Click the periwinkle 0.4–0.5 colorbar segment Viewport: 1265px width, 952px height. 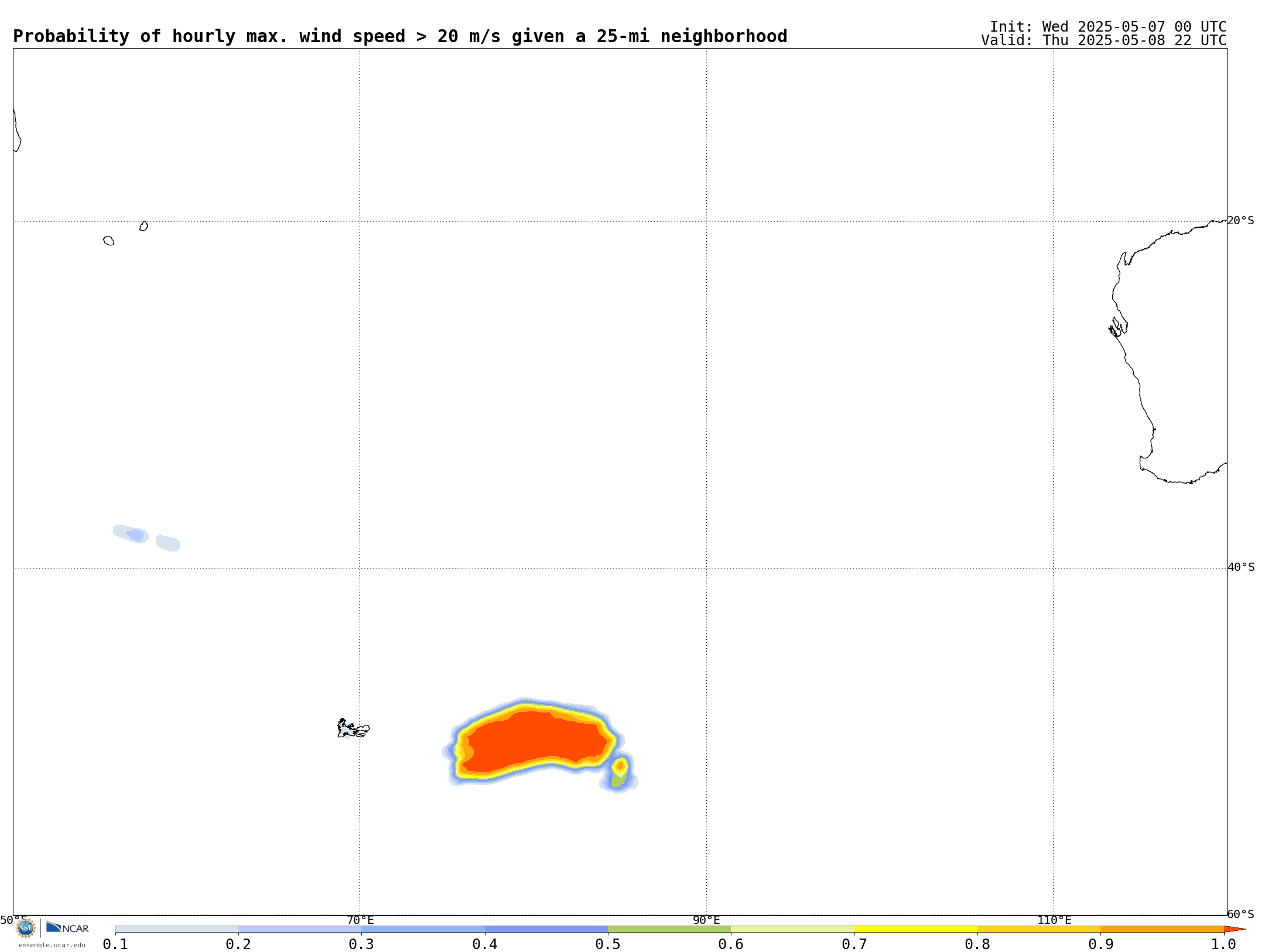point(546,929)
